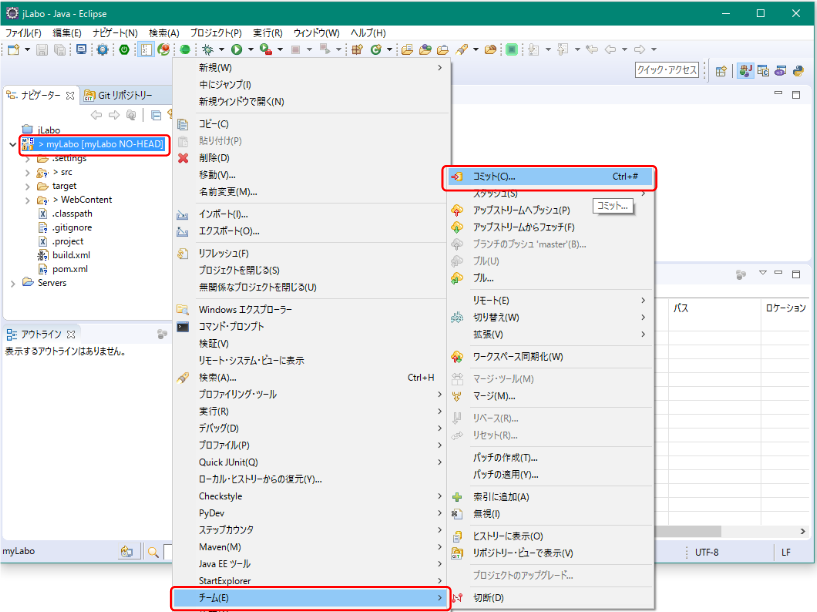Select コミット(C)... in Team submenu
This screenshot has height=612, width=817.
(549, 177)
